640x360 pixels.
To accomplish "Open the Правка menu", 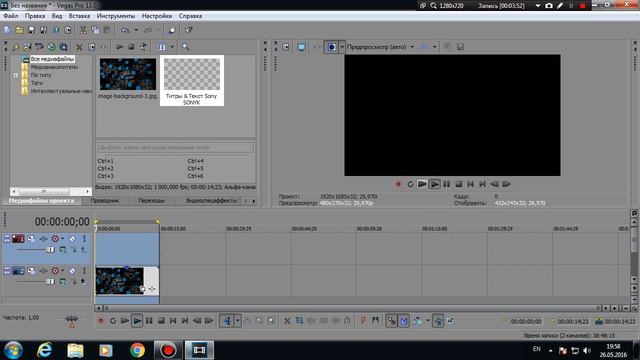I will click(35, 16).
